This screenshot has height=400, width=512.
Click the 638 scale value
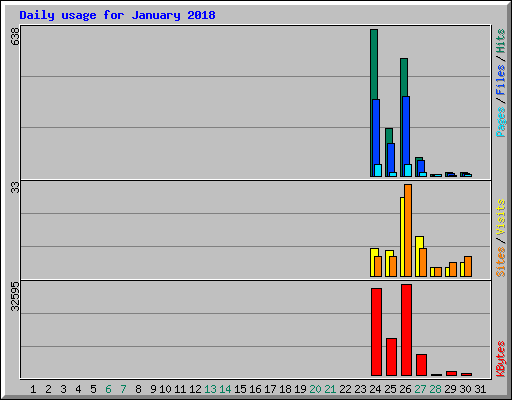pyautogui.click(x=15, y=37)
